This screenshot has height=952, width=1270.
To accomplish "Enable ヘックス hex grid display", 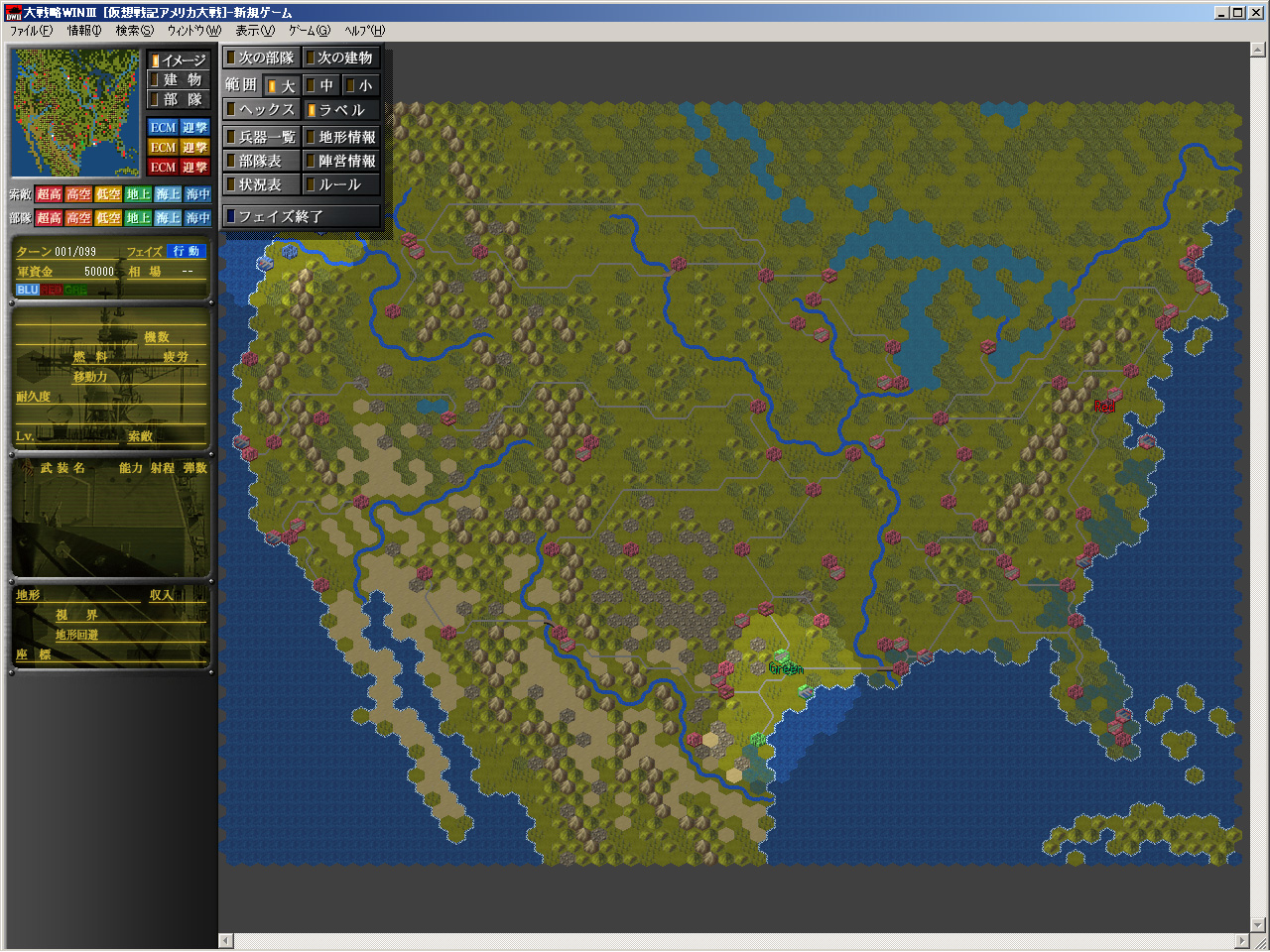I will (261, 110).
